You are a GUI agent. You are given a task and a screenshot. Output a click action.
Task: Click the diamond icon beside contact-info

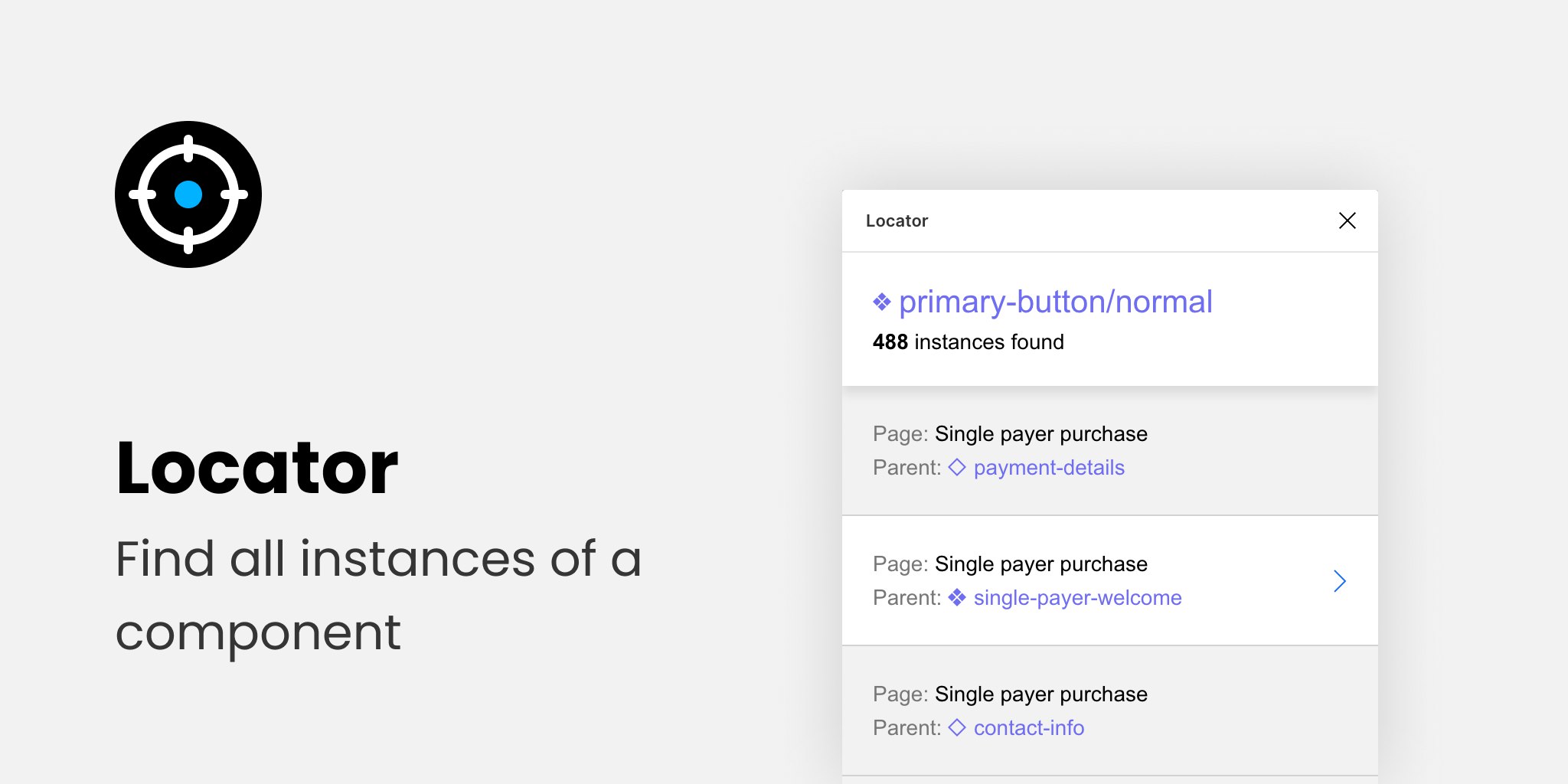pyautogui.click(x=957, y=727)
